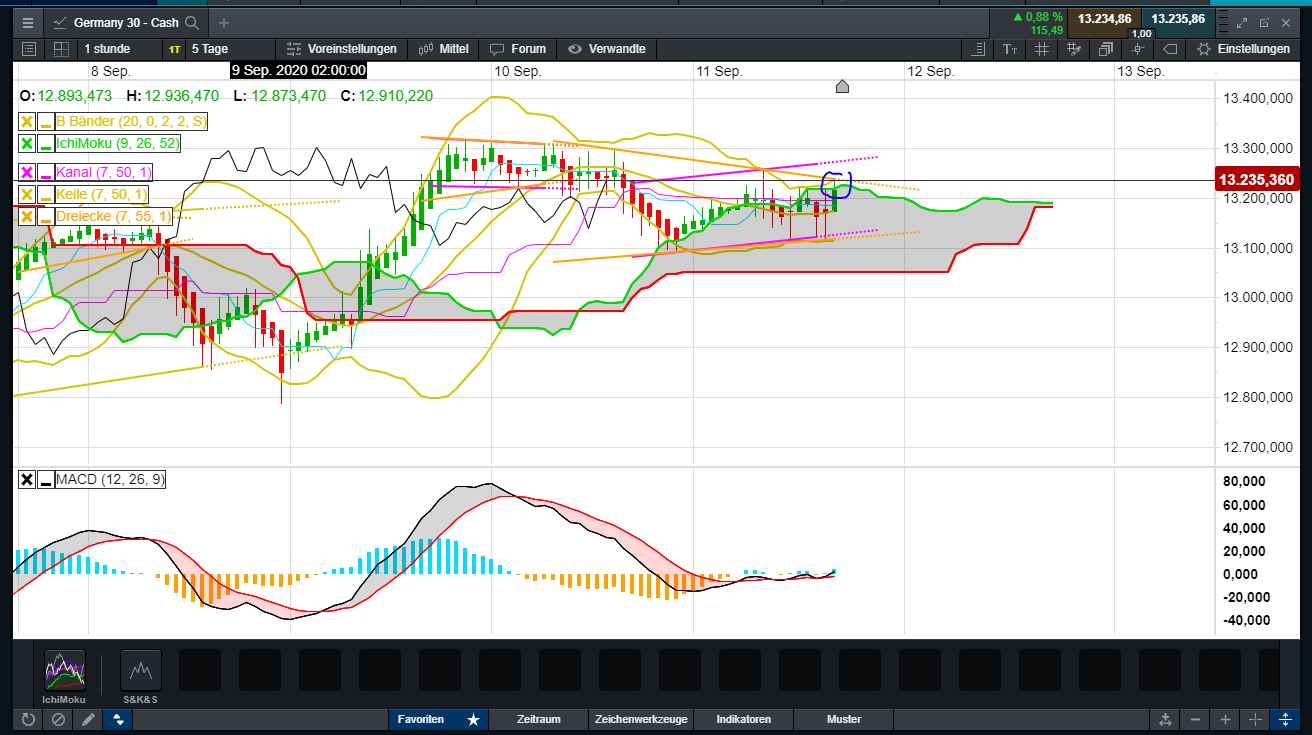Select the text size Tt tool

(1011, 49)
